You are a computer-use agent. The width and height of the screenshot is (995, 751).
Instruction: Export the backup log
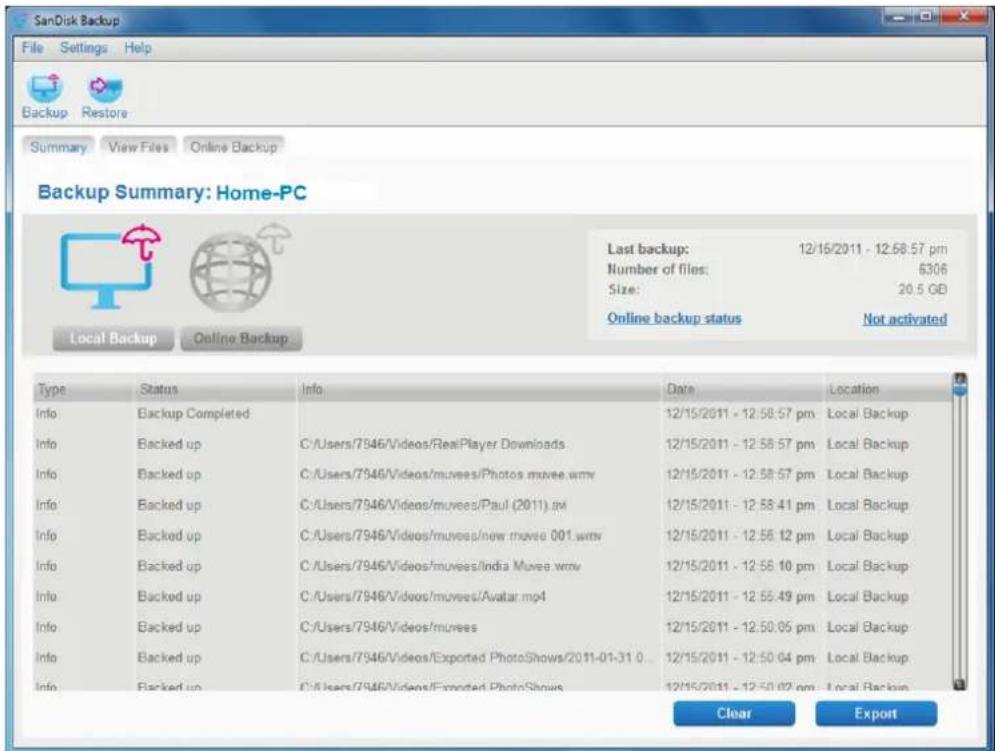click(876, 714)
